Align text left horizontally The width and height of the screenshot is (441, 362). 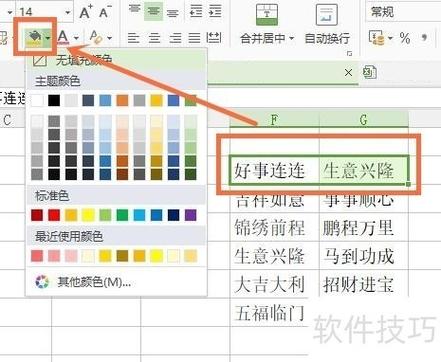click(x=134, y=37)
